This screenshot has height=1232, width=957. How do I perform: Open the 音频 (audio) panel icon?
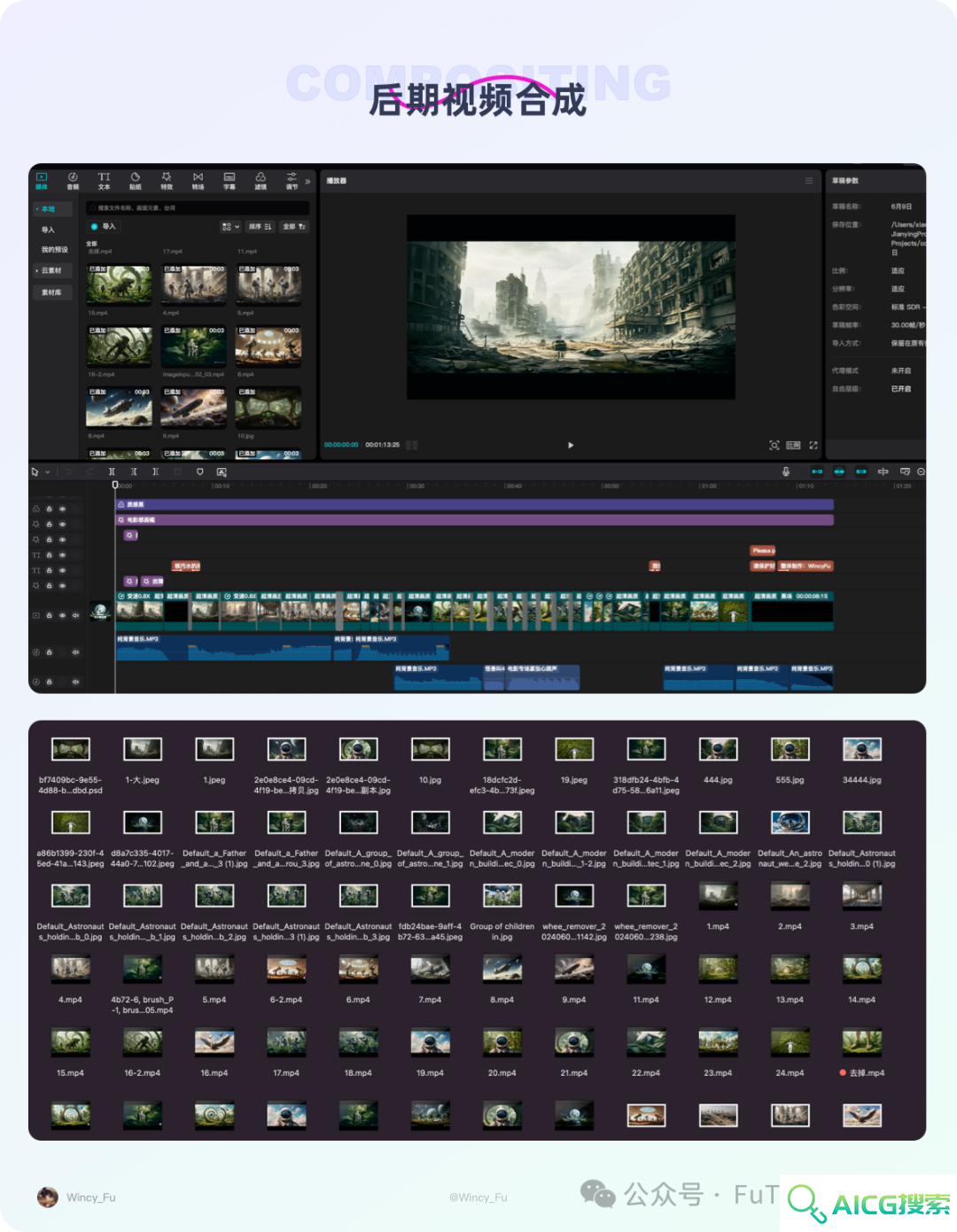tap(73, 181)
